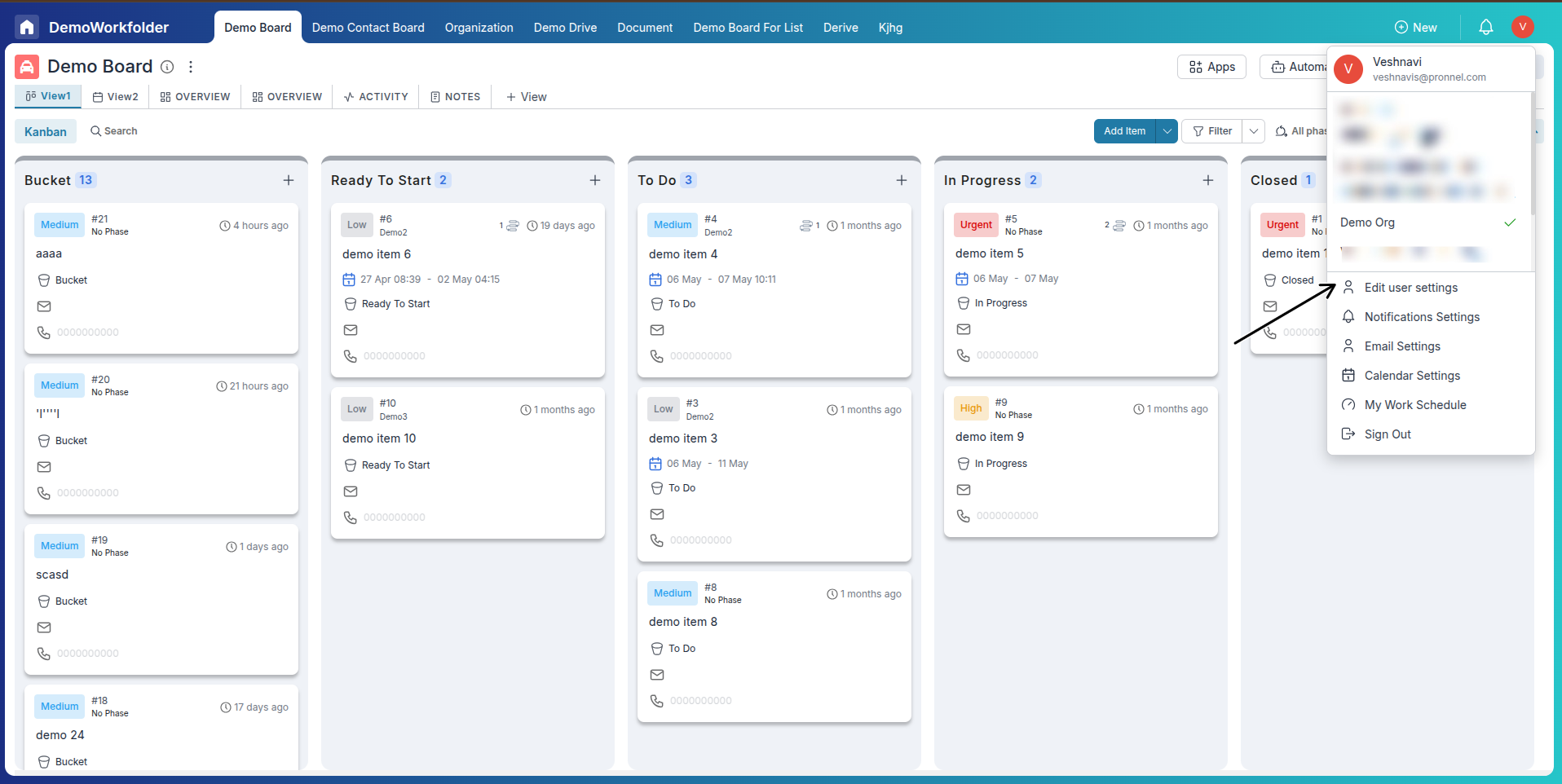Click the home icon beside DemoWorkfolder
Image resolution: width=1562 pixels, height=784 pixels.
click(27, 27)
